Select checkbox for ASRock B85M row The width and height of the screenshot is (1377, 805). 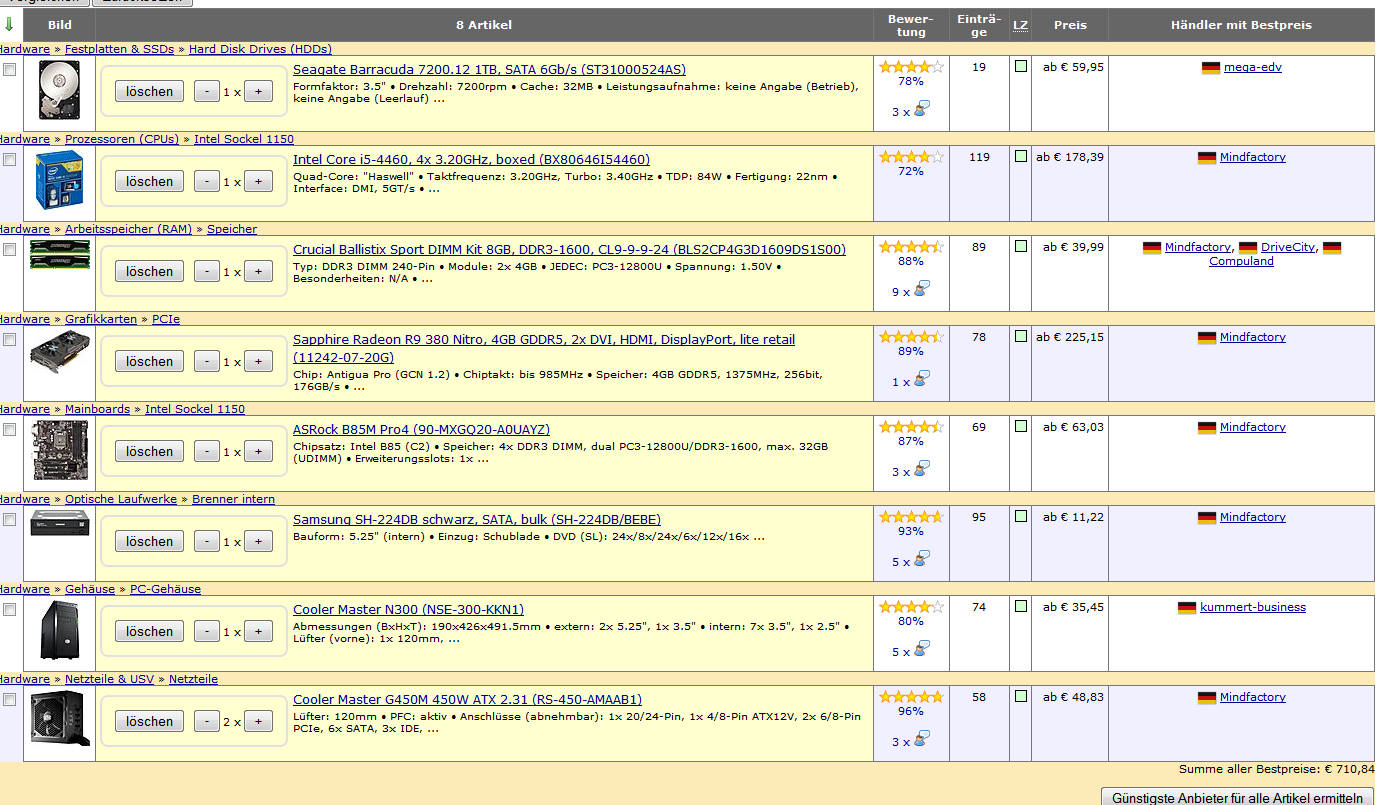10,429
